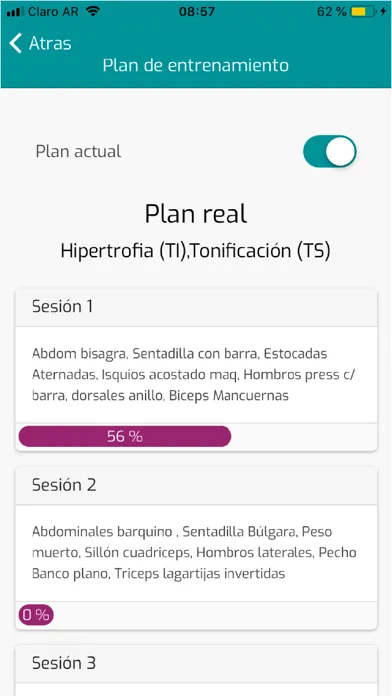Select the Sesión 2 exercise list text
This screenshot has width=392, height=696.
pyautogui.click(x=195, y=553)
